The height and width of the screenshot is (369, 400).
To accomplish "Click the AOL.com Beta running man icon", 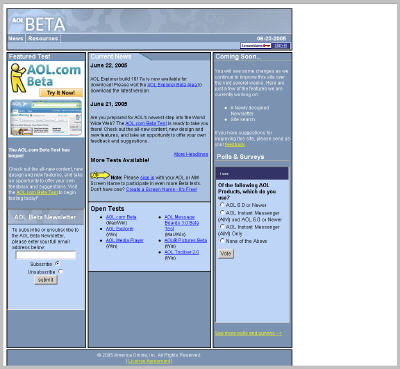I will point(18,78).
